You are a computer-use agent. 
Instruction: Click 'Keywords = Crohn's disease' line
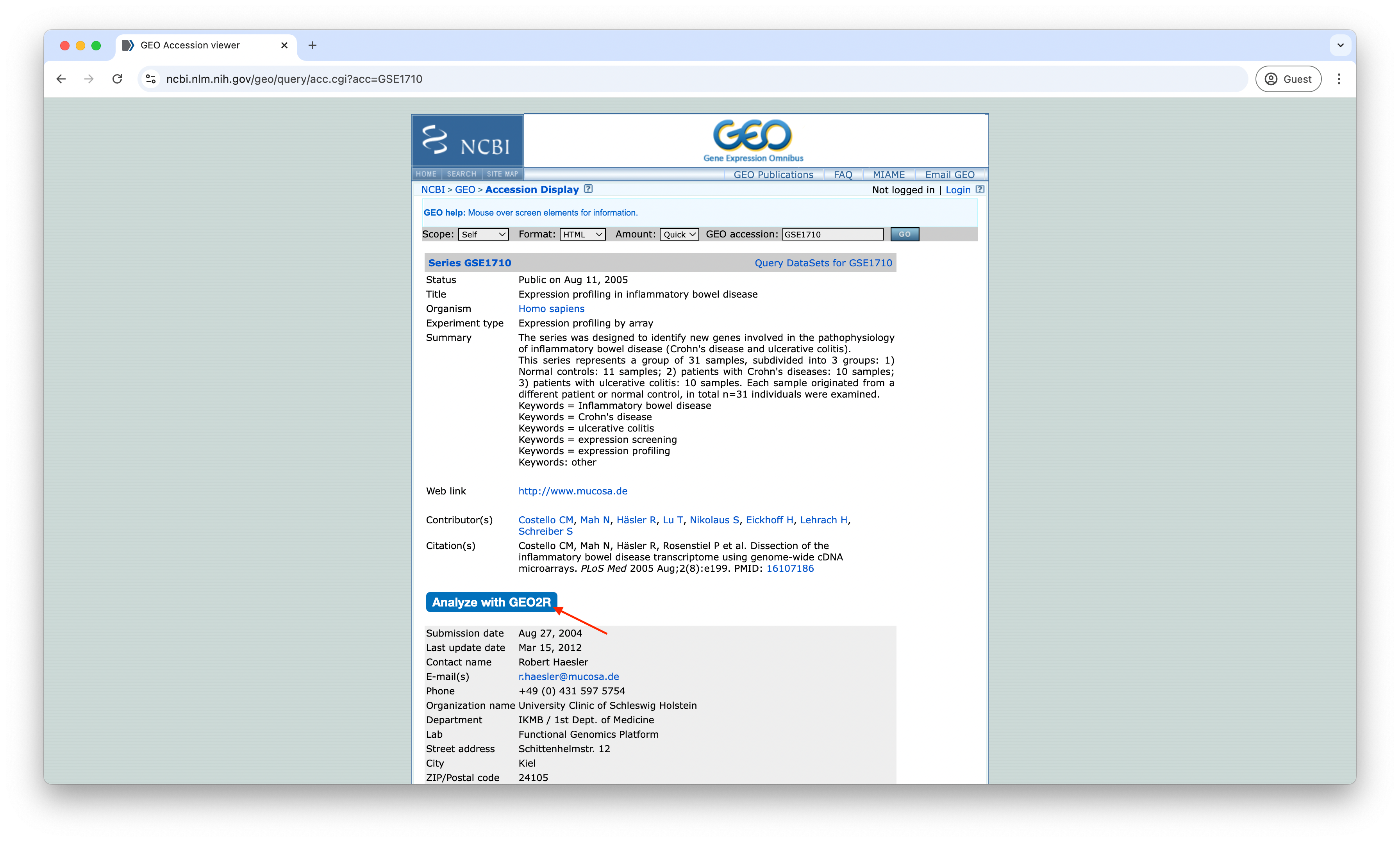584,417
